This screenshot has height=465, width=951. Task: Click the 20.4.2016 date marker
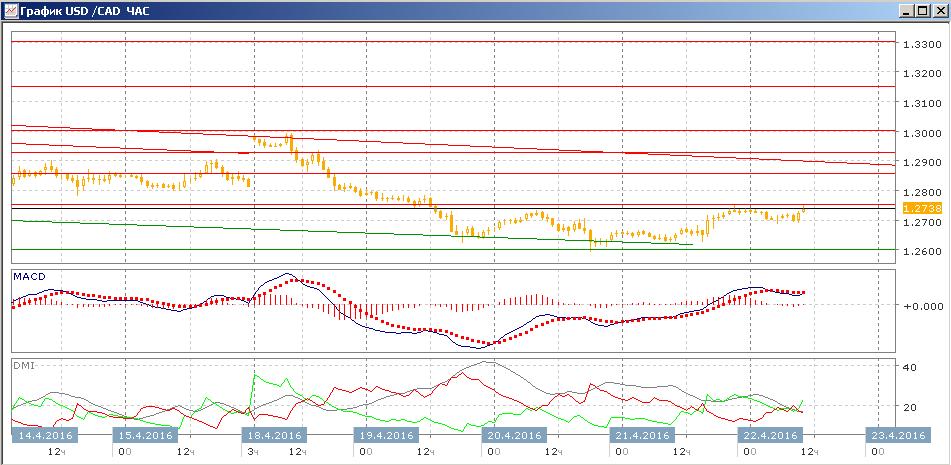(514, 435)
